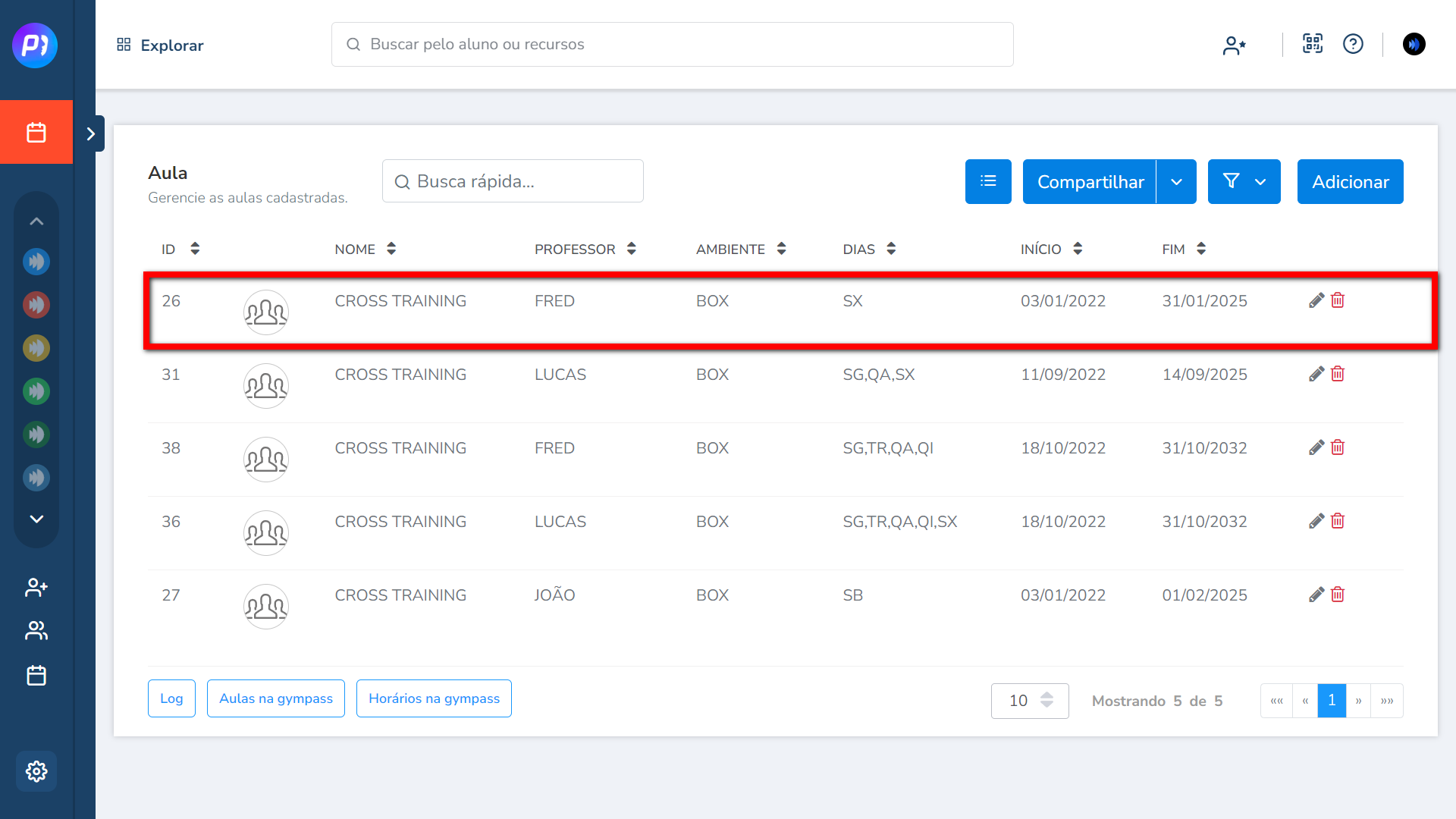The width and height of the screenshot is (1456, 819).
Task: Click the add person sidebar icon
Action: pos(36,587)
